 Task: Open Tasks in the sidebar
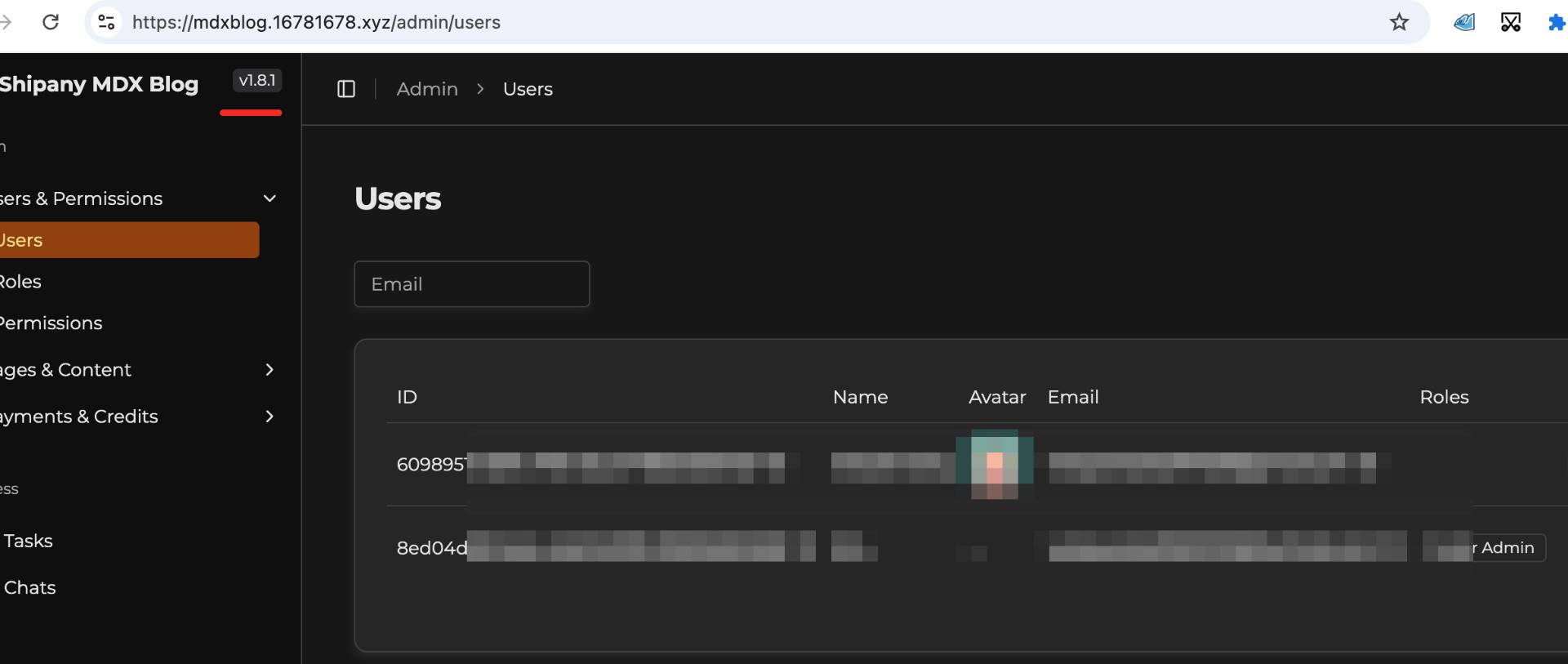pyautogui.click(x=28, y=541)
